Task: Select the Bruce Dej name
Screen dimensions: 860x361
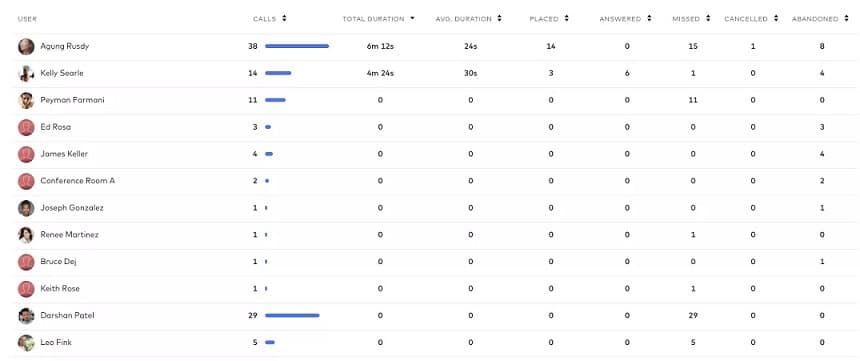Action: (58, 261)
